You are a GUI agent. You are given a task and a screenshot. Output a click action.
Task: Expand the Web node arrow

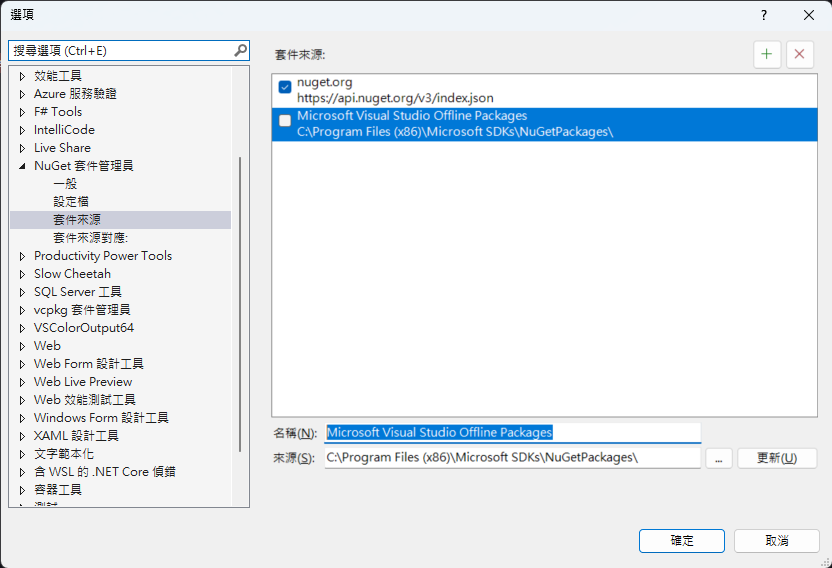coord(22,347)
